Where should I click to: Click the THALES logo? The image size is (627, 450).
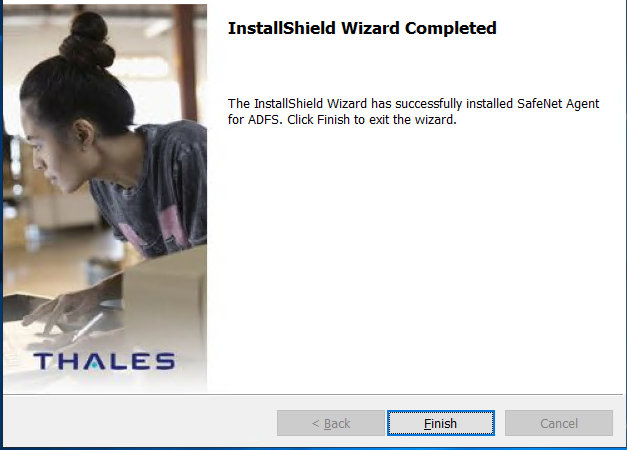104,361
